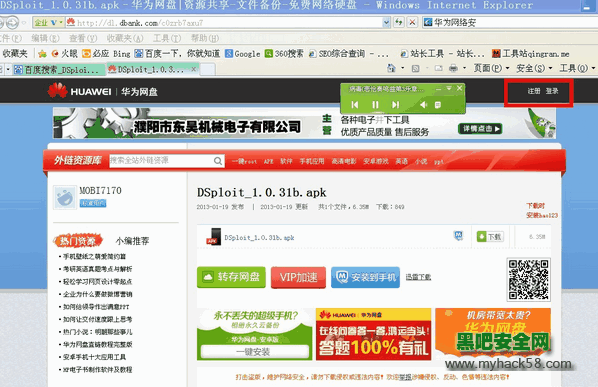Click the volume speaker icon in music widget
Screen dimensions: 598x387
423,104
